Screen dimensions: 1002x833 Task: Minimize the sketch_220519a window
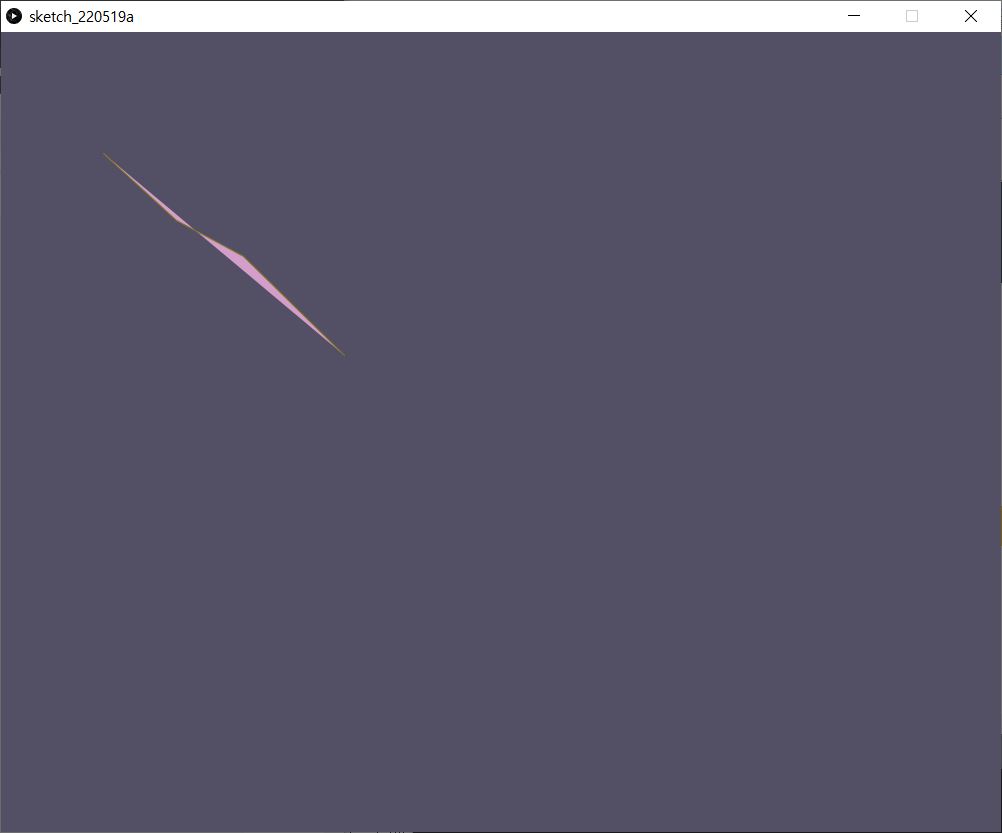(854, 16)
